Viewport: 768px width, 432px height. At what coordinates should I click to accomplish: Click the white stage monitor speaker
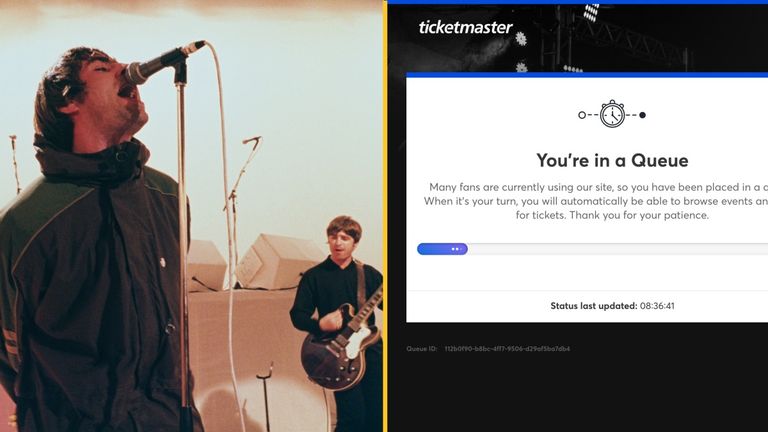coord(270,262)
